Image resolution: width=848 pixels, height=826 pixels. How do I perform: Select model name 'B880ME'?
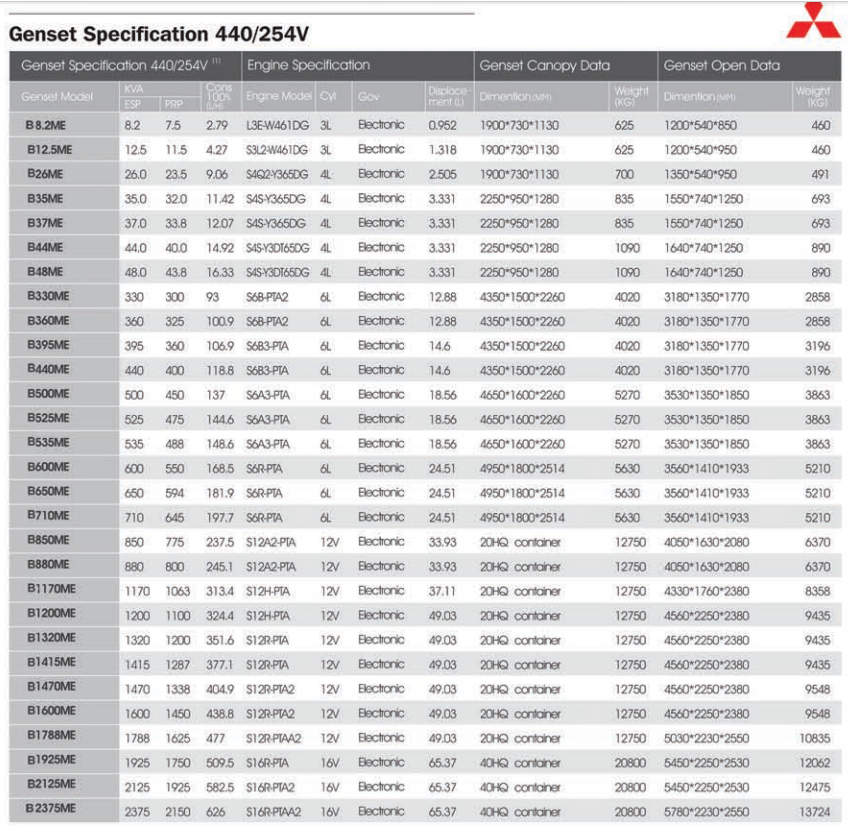48,565
